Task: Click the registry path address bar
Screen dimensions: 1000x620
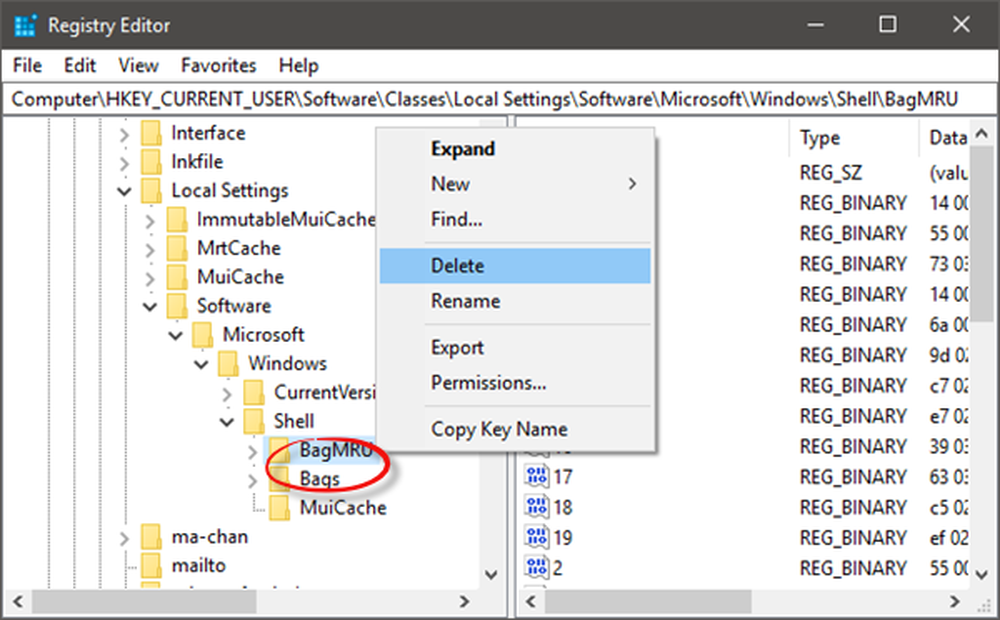Action: pyautogui.click(x=500, y=100)
